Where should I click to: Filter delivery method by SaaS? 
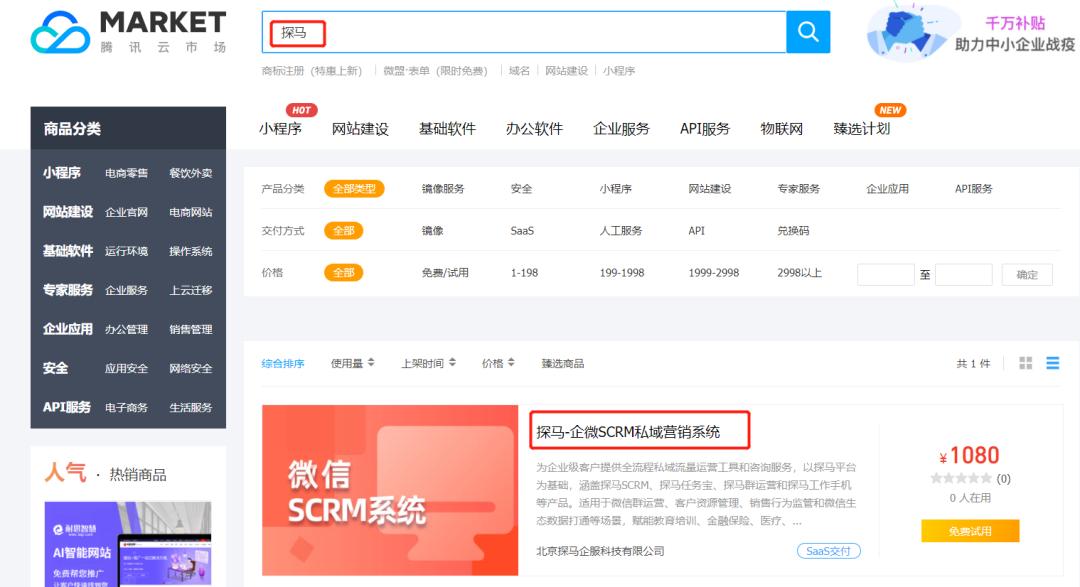pos(522,231)
